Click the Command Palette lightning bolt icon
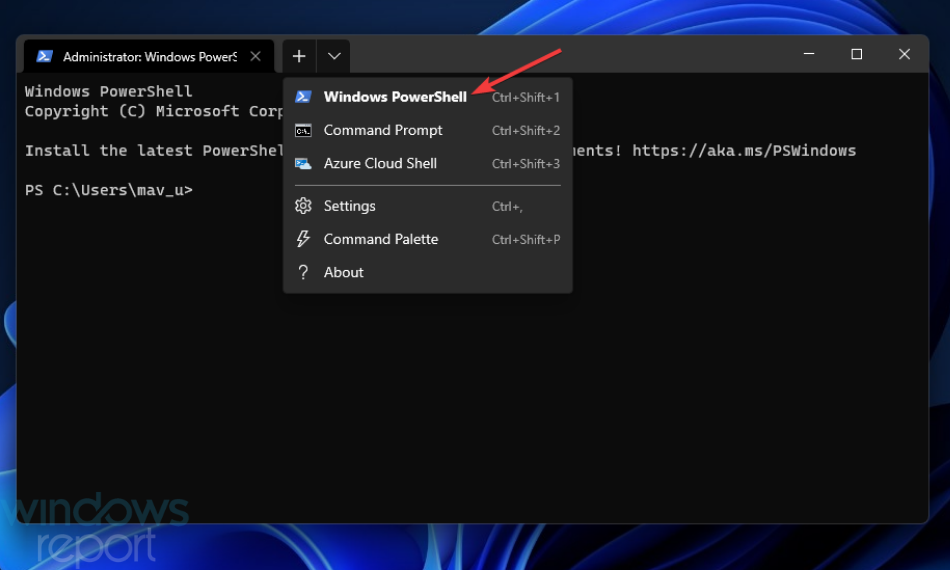Image resolution: width=950 pixels, height=570 pixels. point(303,239)
